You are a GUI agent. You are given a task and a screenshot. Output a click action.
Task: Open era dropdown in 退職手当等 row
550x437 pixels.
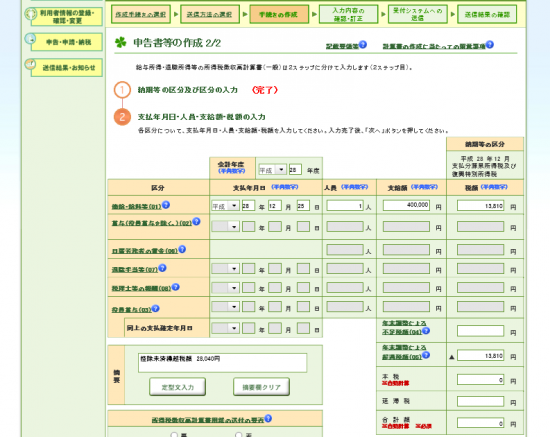pos(226,269)
